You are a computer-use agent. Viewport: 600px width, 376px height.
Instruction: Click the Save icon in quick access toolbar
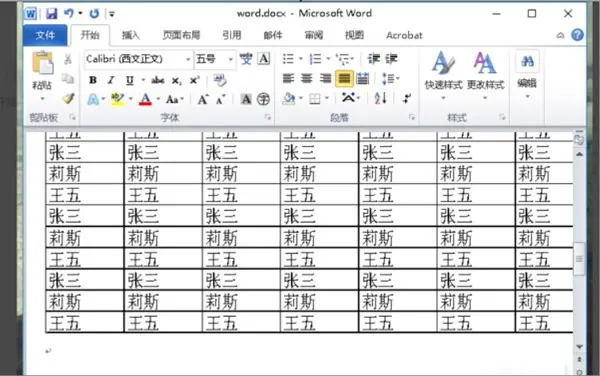(51, 14)
